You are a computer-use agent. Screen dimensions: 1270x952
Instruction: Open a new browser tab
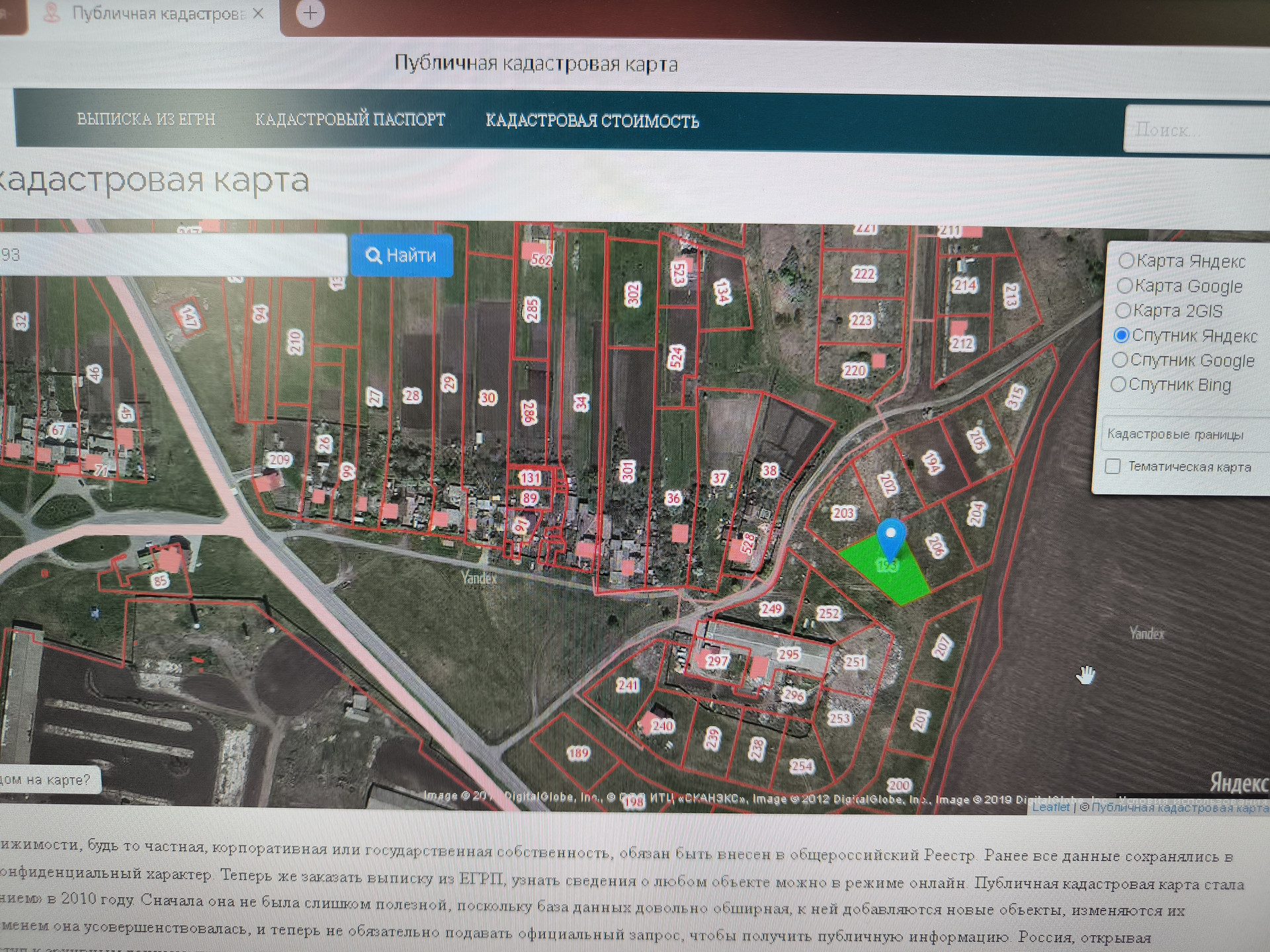(x=310, y=13)
